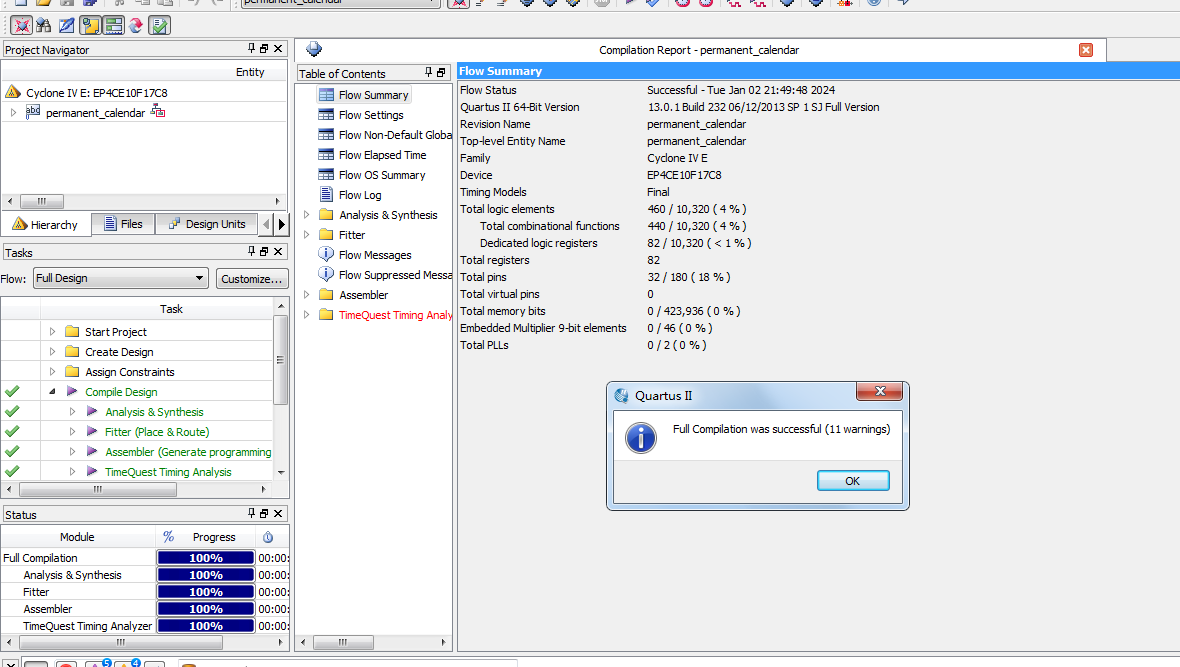The height and width of the screenshot is (667, 1180).
Task: Click the yellow hierarchy diagram toolbar icon
Action: (90, 26)
